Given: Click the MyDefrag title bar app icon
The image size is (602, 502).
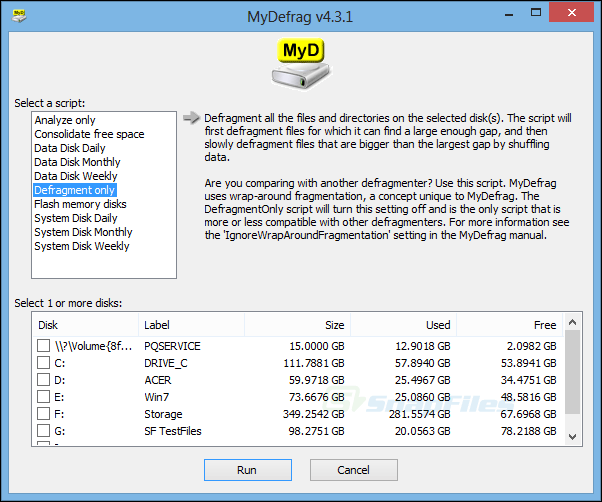Looking at the screenshot, I should [18, 16].
